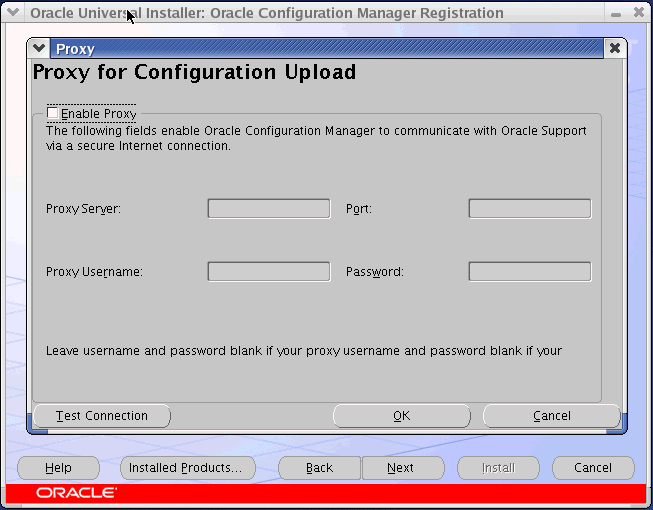Click the Proxy Server input field

pos(269,209)
